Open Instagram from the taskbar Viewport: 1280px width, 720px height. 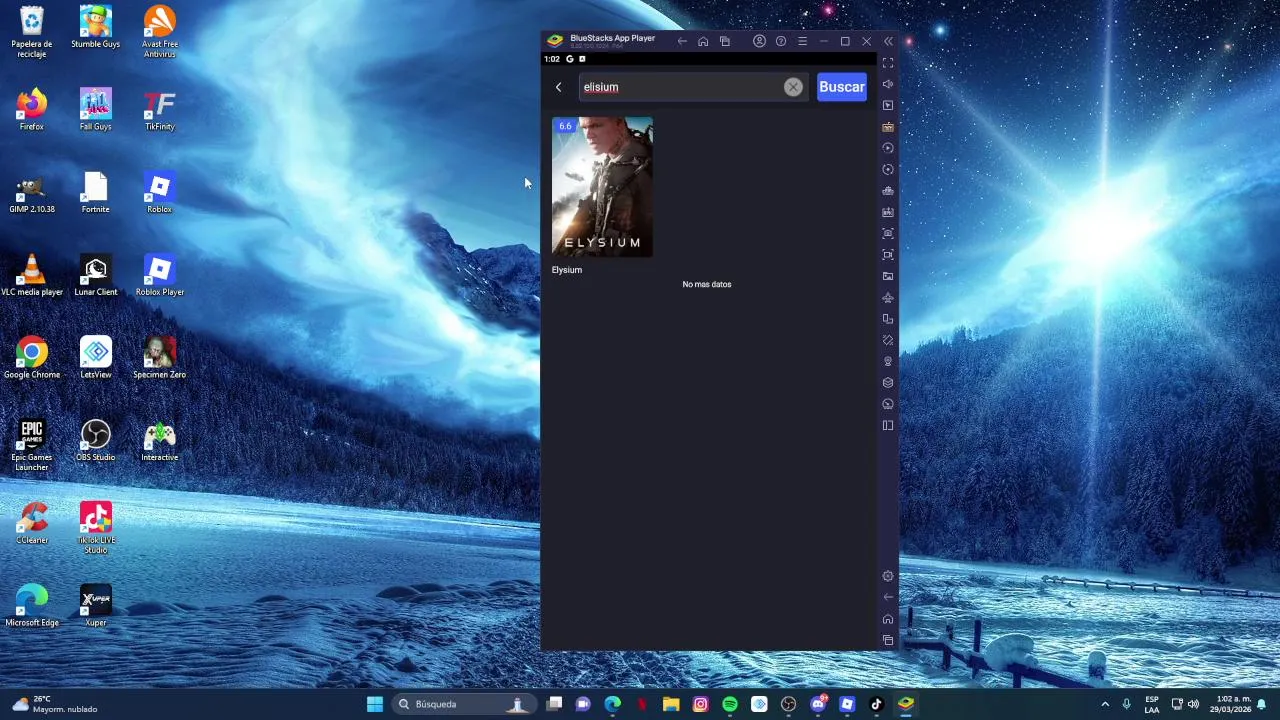click(700, 704)
